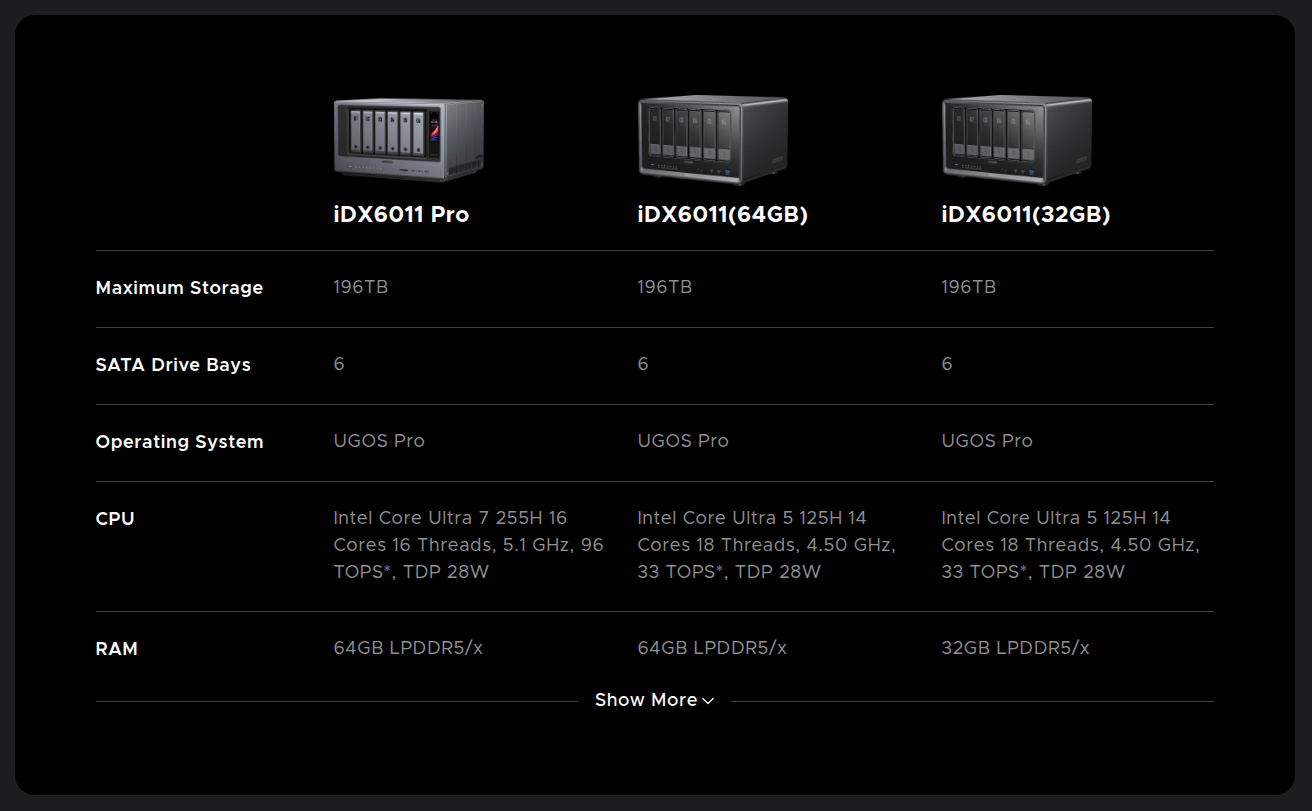Screen dimensions: 1312x811
Task: Select 196TB value for iDX6011 Pro
Action: 361,287
